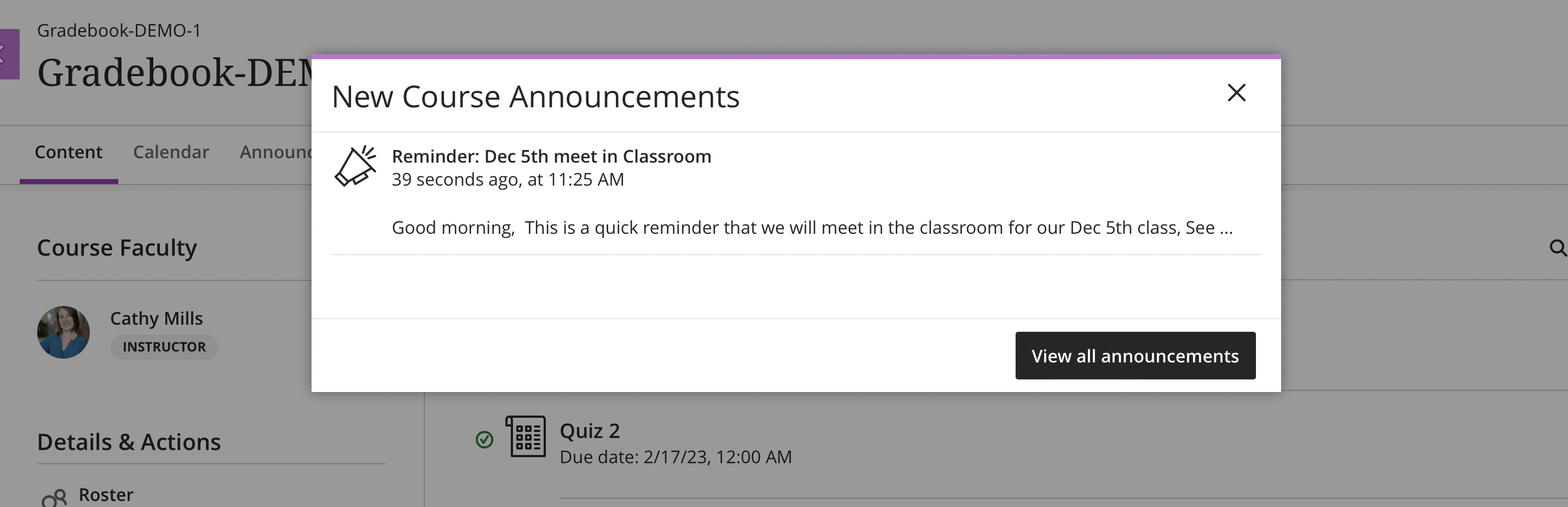Screen dimensions: 1568x507
Task: Click the Course Faculty heading
Action: coord(118,247)
